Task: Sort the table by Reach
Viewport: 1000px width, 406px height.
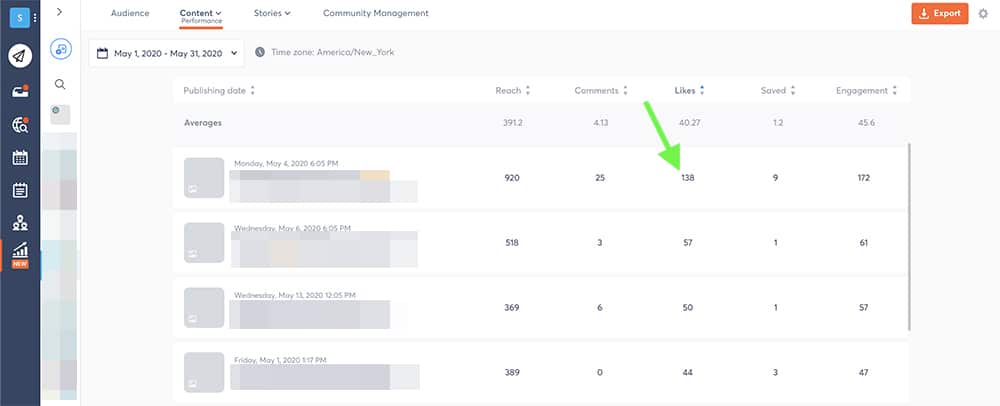Action: point(512,91)
